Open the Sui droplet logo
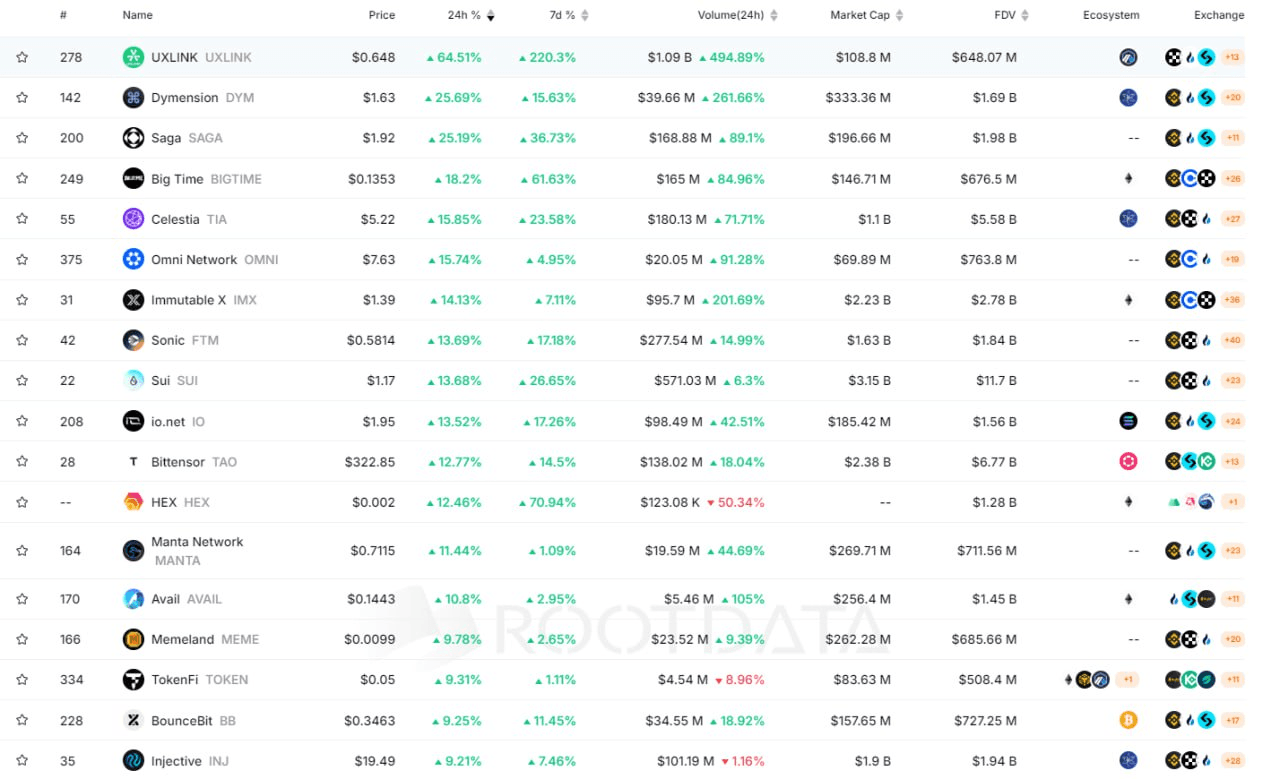1280x779 pixels. point(133,380)
